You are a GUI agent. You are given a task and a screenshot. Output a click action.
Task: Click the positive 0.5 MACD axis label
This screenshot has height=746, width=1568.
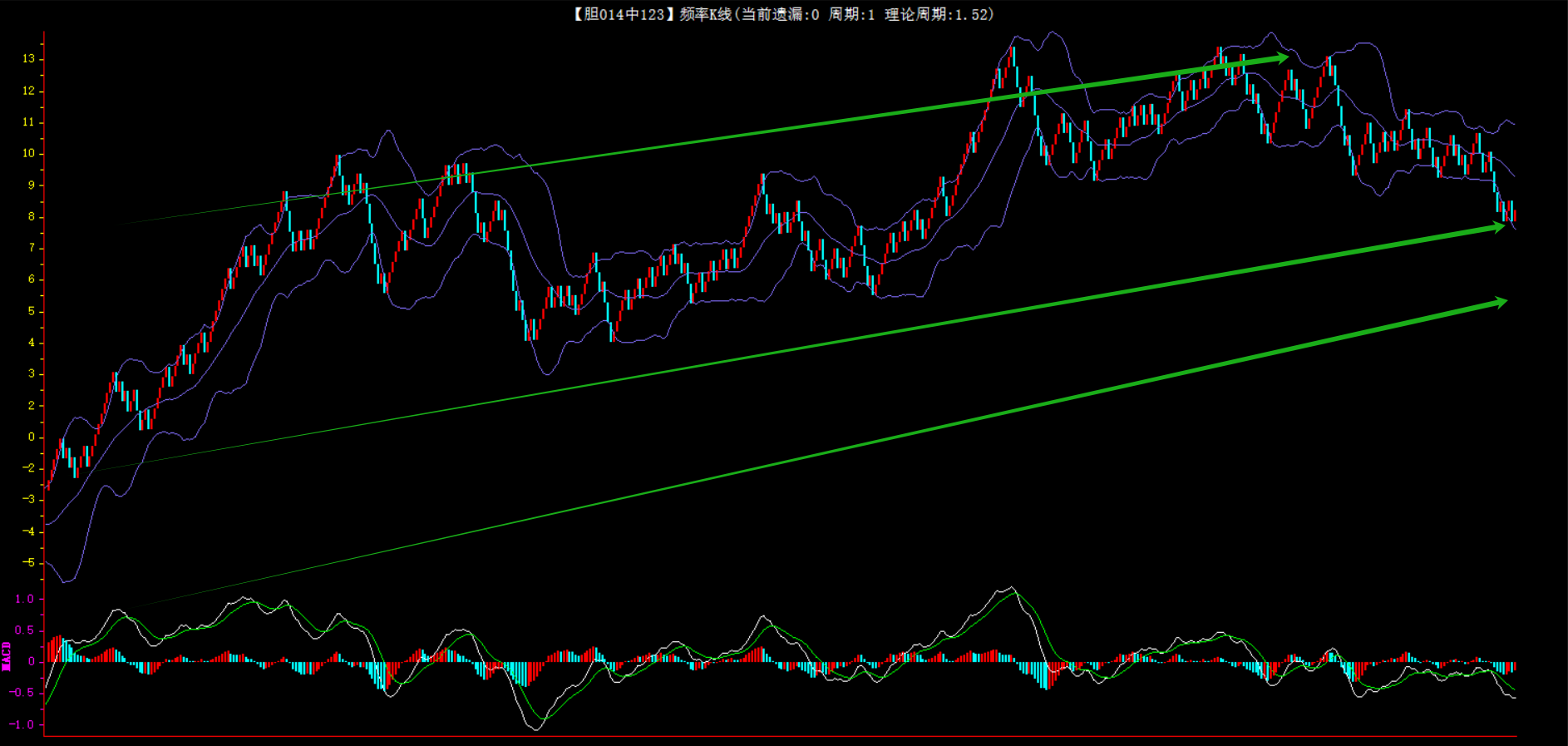coord(24,630)
